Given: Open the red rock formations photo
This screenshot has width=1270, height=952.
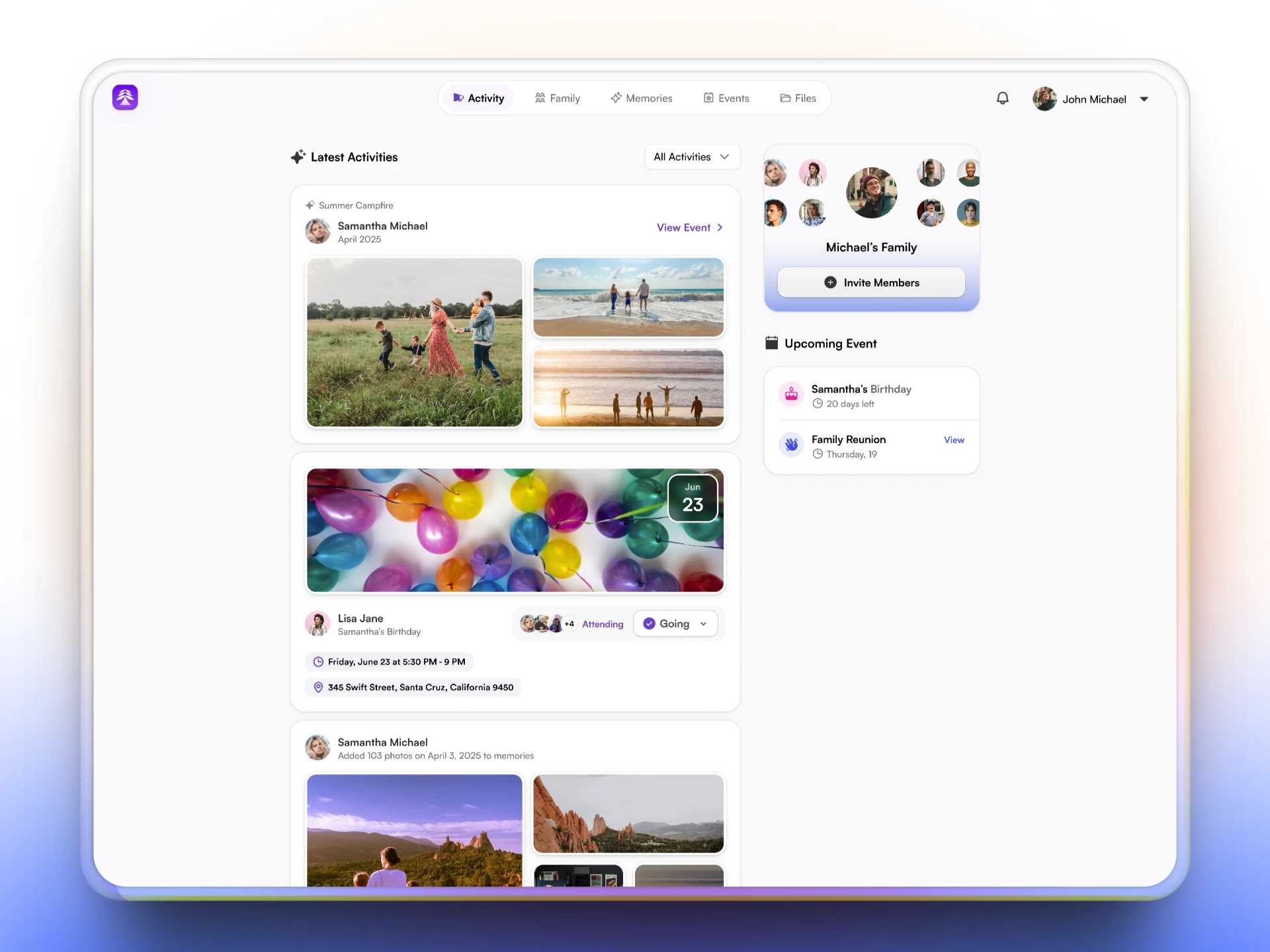Looking at the screenshot, I should [x=628, y=814].
